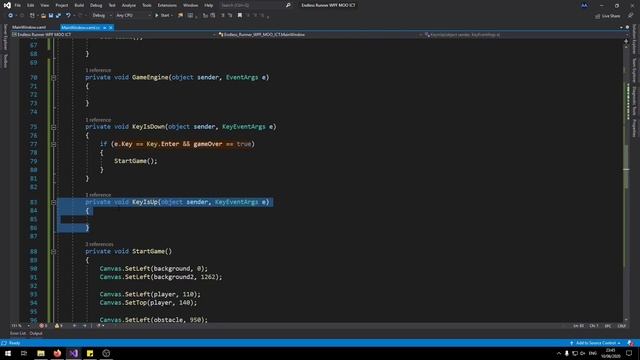Open the Build menu

(x=79, y=5)
